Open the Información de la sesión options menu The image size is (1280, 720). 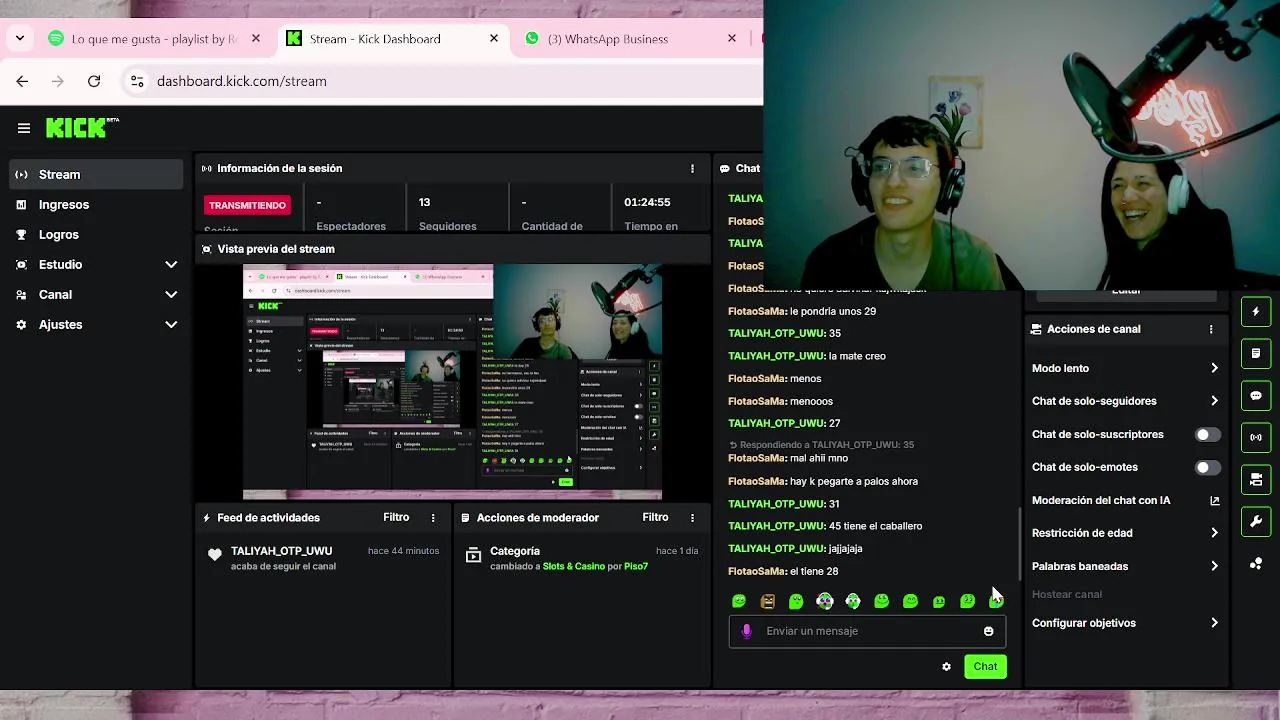[x=692, y=169]
